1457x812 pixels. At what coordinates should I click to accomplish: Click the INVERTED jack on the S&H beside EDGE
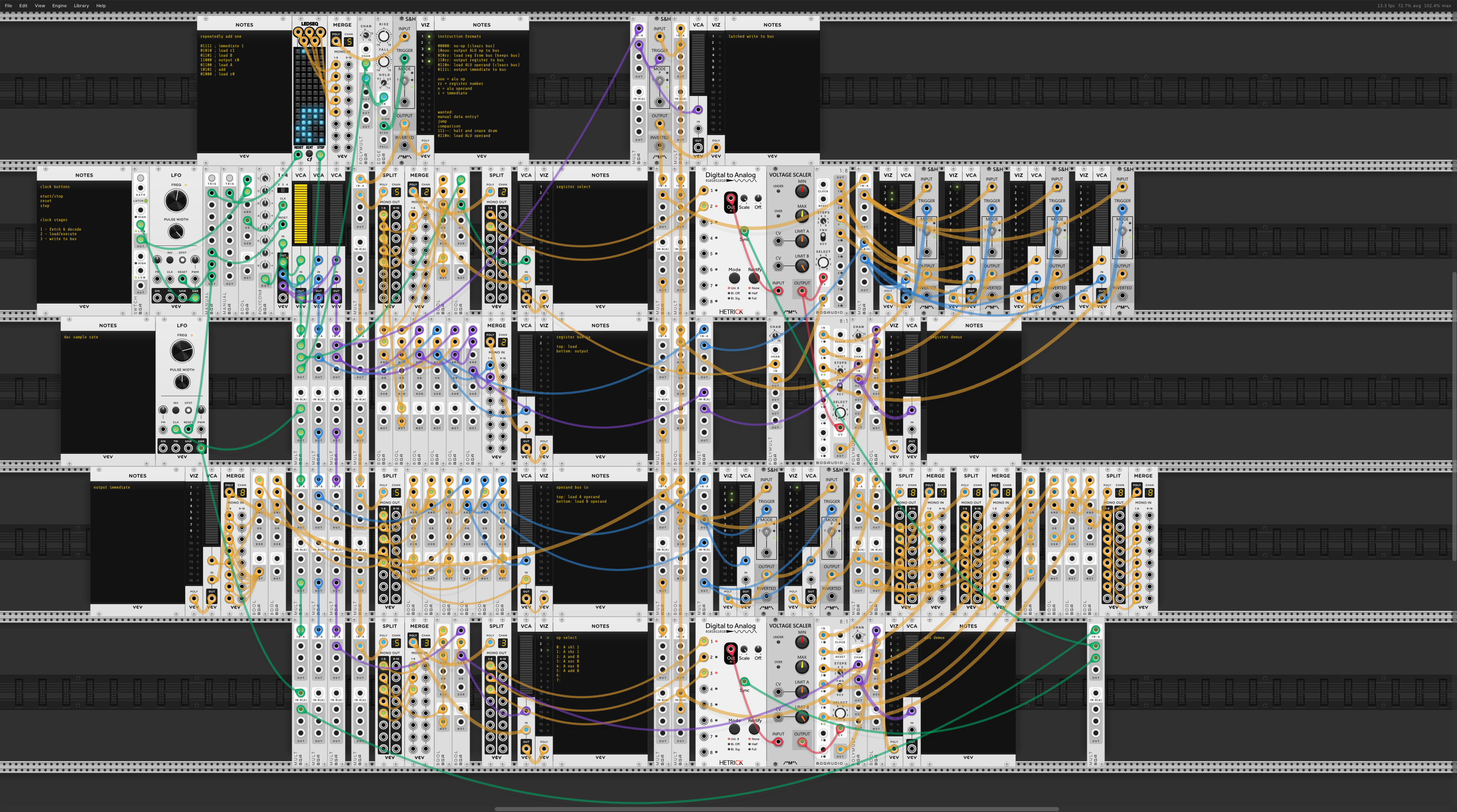pyautogui.click(x=404, y=145)
